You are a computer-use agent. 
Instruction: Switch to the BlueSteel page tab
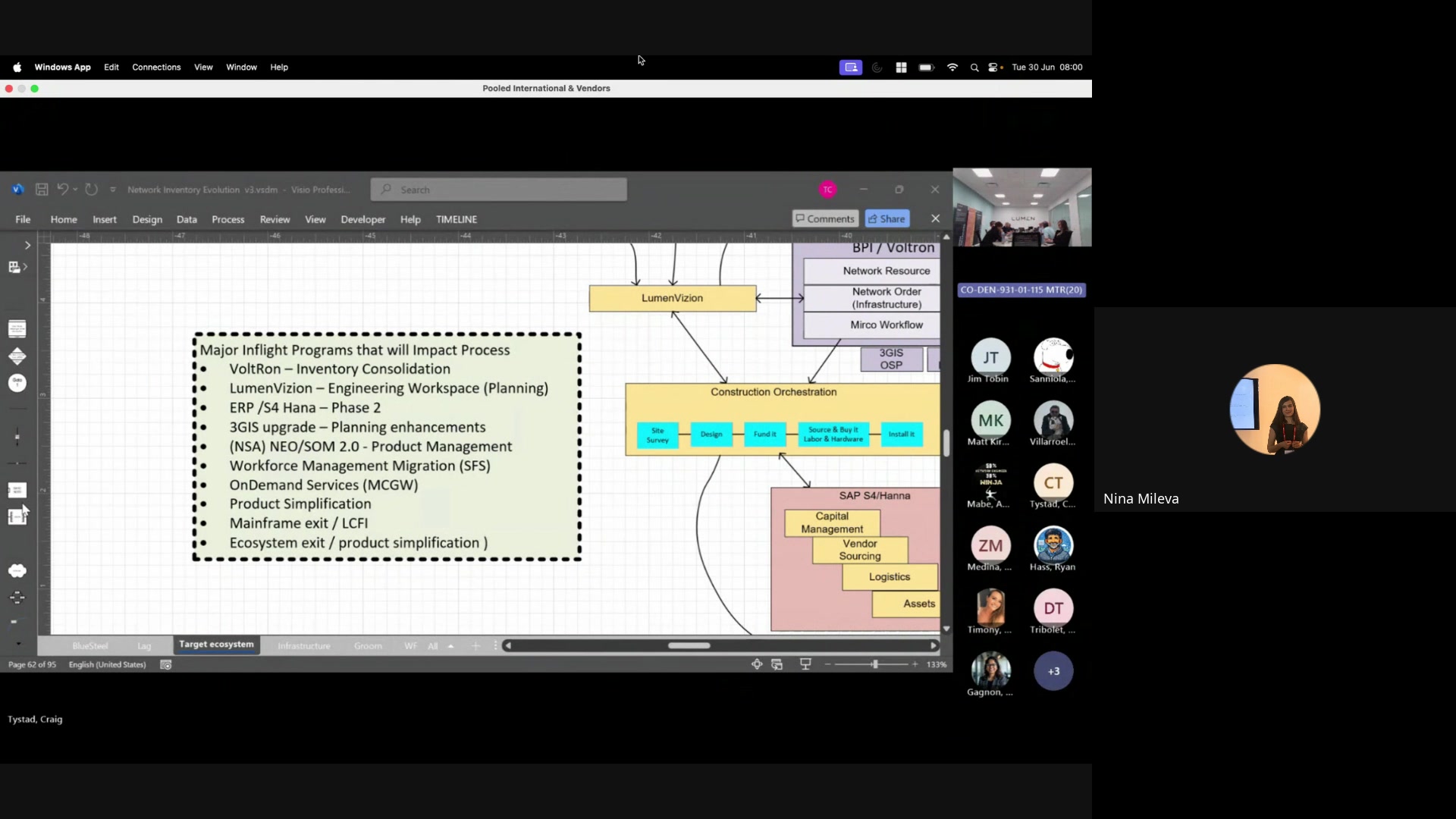90,646
